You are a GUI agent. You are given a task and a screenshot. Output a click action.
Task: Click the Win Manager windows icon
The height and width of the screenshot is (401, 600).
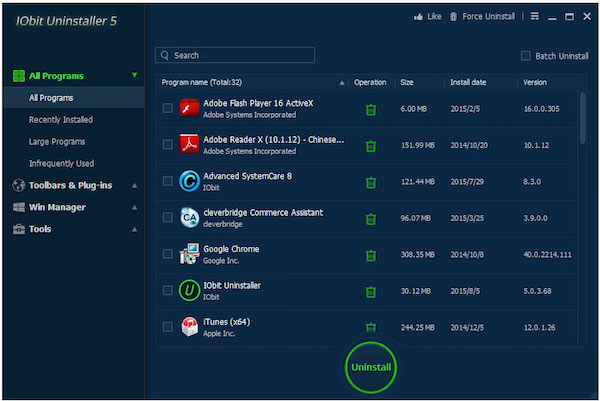[x=19, y=207]
